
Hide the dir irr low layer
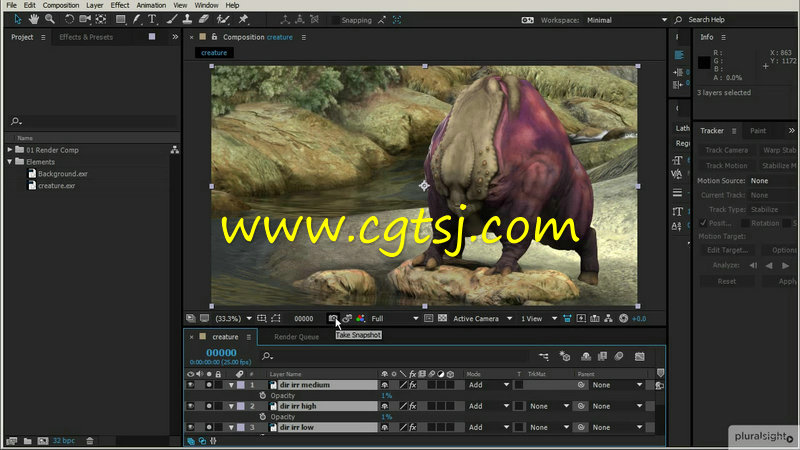tap(190, 428)
